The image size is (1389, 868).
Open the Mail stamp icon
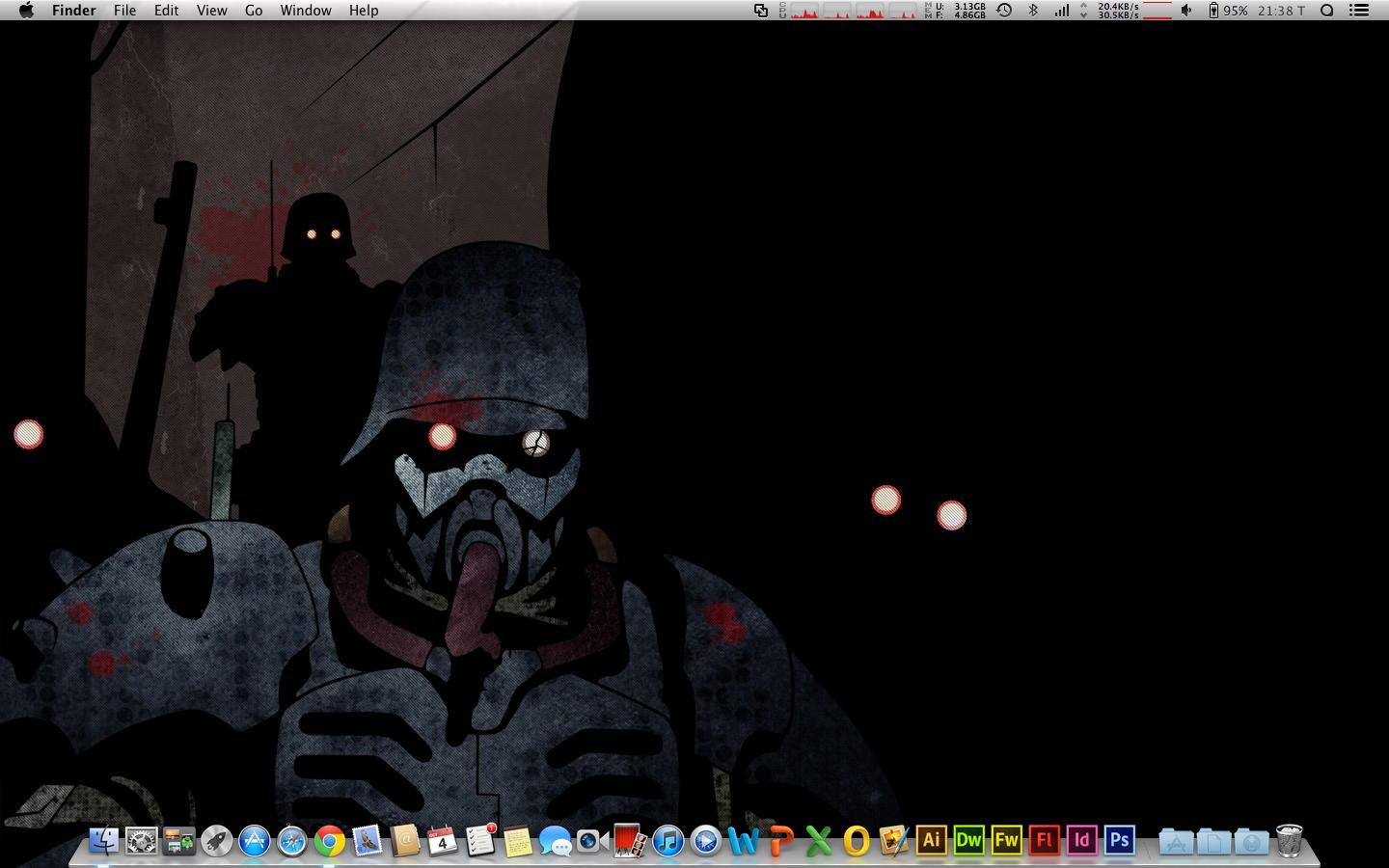click(368, 841)
